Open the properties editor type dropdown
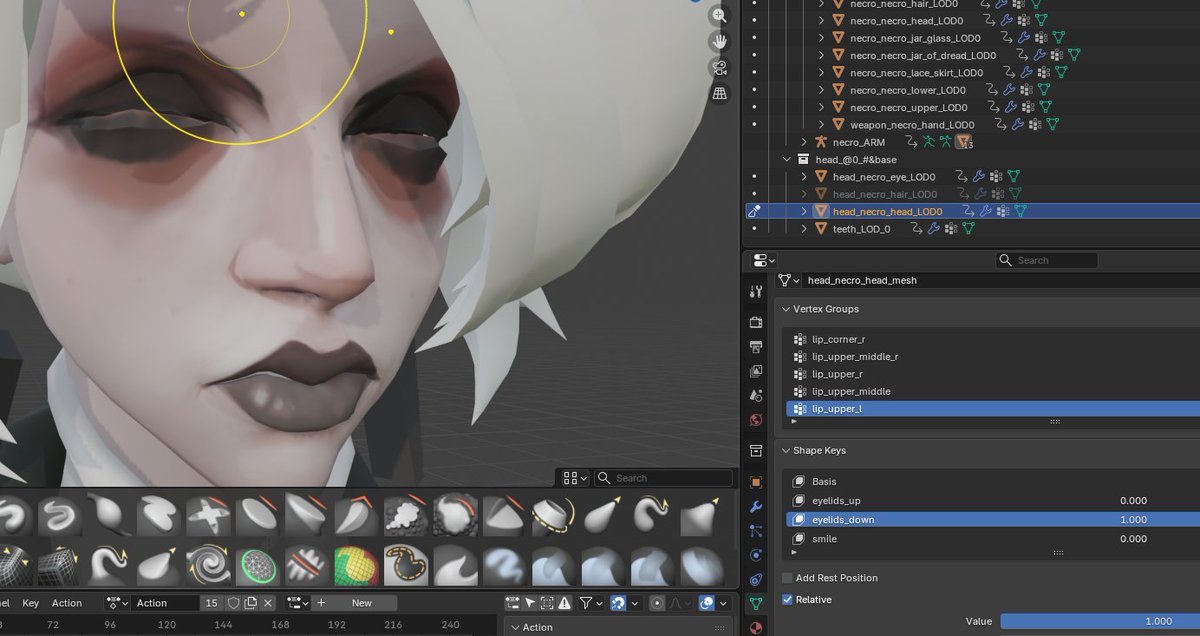The width and height of the screenshot is (1200, 636). point(764,260)
